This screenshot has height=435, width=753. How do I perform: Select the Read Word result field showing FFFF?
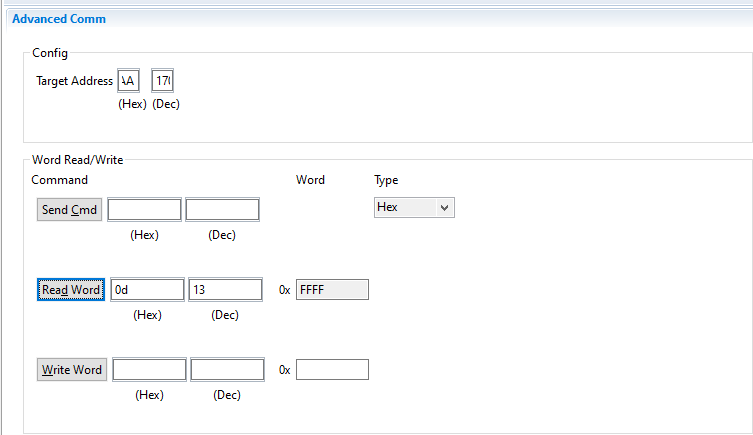tap(332, 290)
